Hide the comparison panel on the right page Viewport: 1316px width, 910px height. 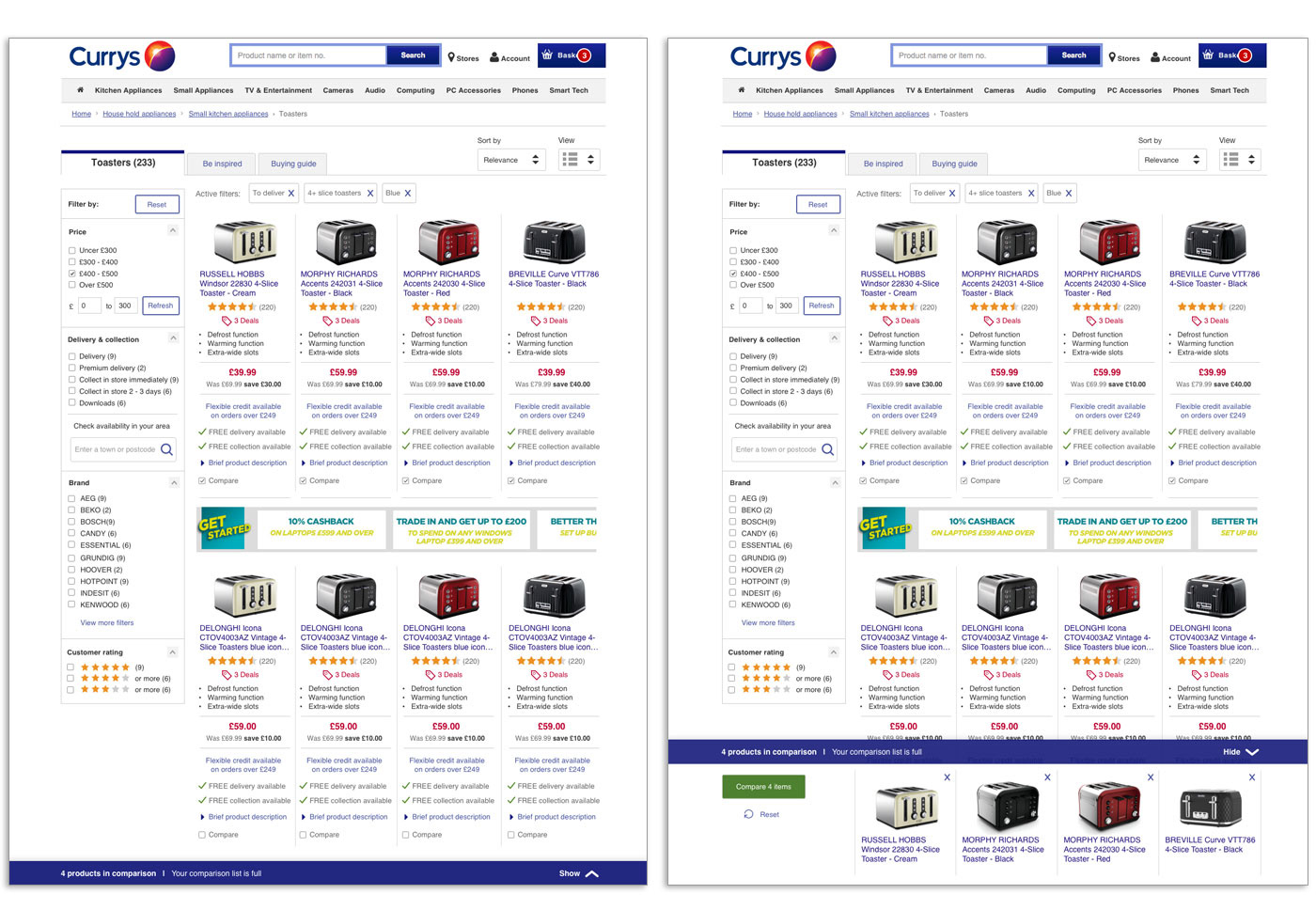(x=1241, y=752)
